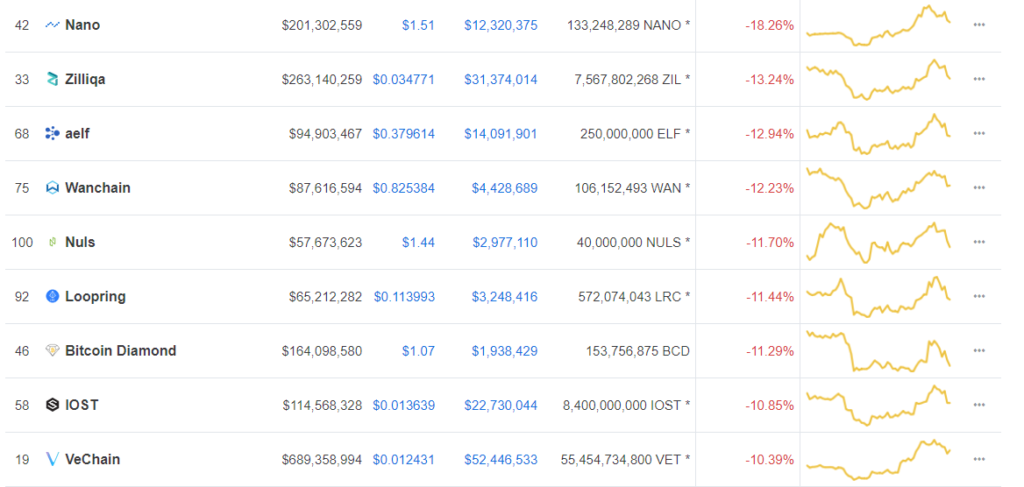Open the more options menu for Nano
The height and width of the screenshot is (487, 1024).
[978, 25]
